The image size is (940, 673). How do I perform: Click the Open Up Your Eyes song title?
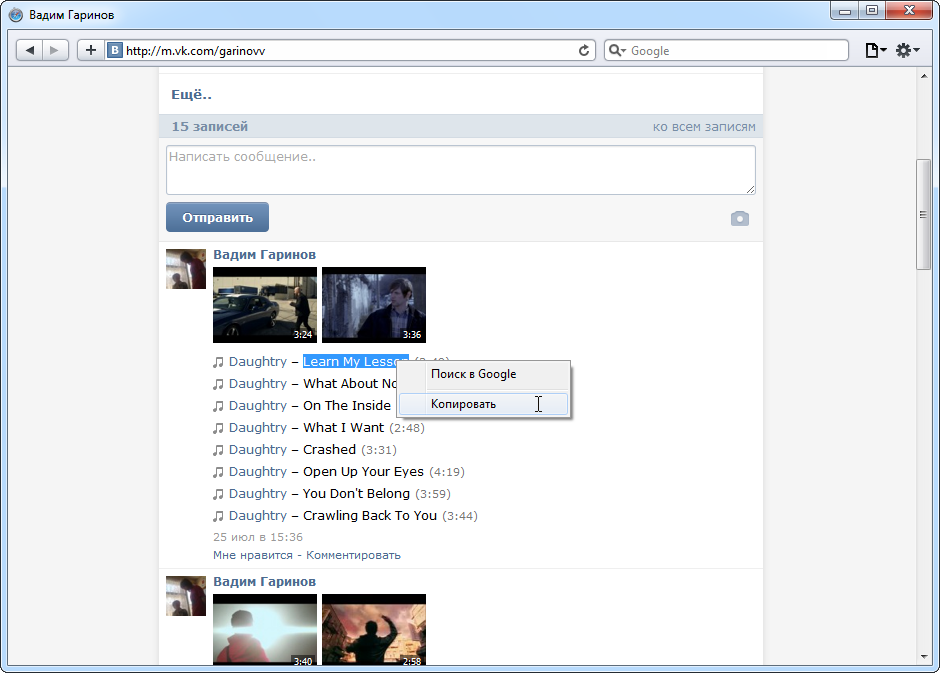pos(363,472)
